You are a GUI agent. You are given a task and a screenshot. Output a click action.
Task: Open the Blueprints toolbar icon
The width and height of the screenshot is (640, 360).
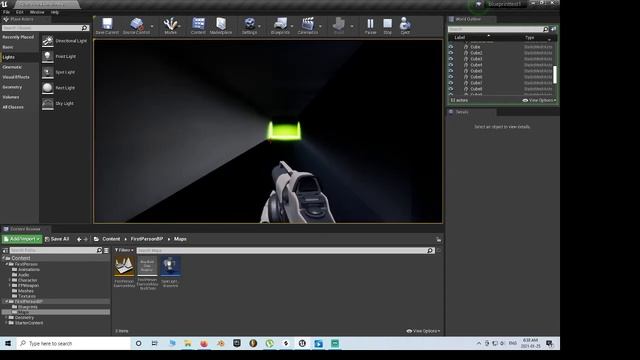(280, 24)
